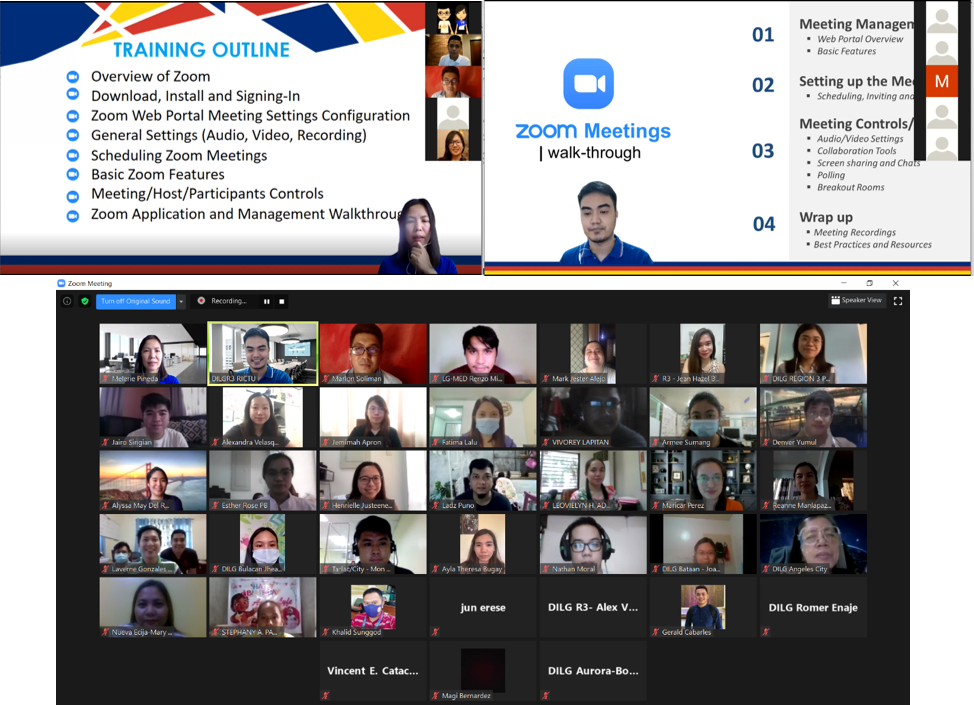Viewport: 974px width, 705px height.
Task: Select Fatima Lalu's video tile
Action: [483, 417]
